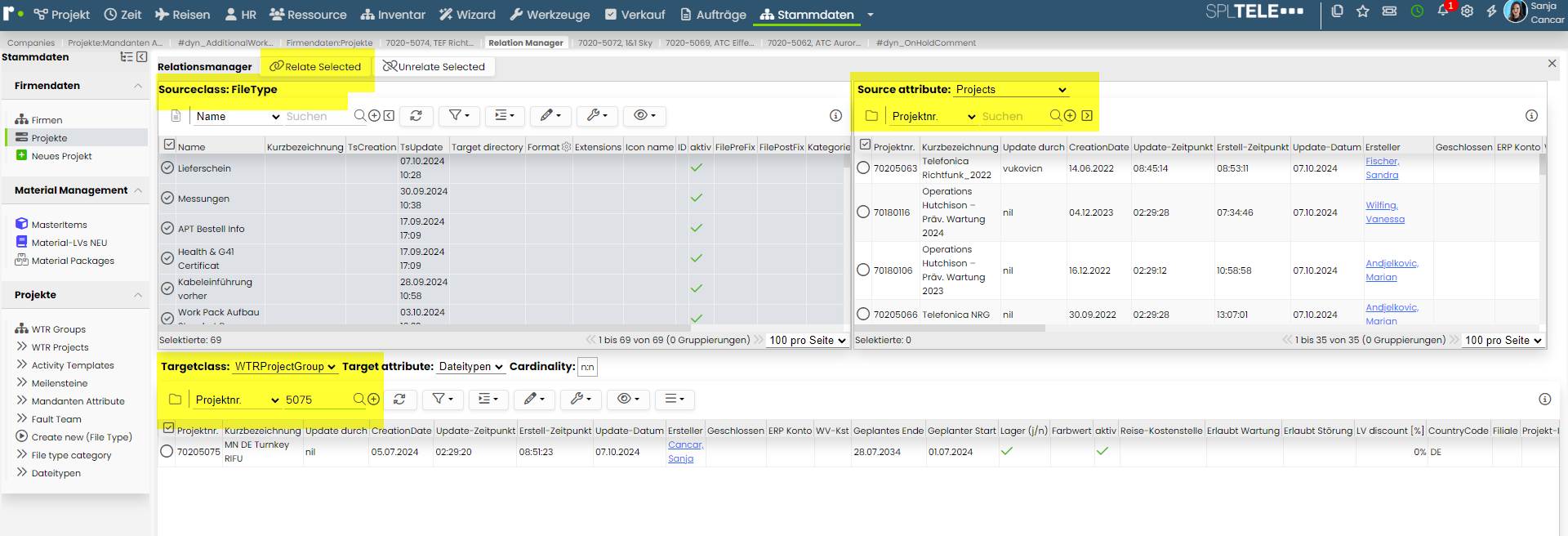Toggle select-all checkbox in target table header
The width and height of the screenshot is (1568, 536).
(168, 428)
